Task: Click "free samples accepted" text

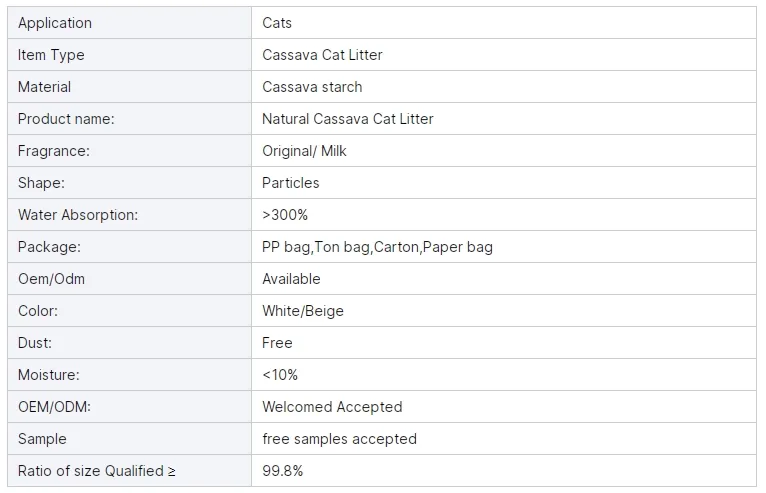Action: [x=339, y=439]
